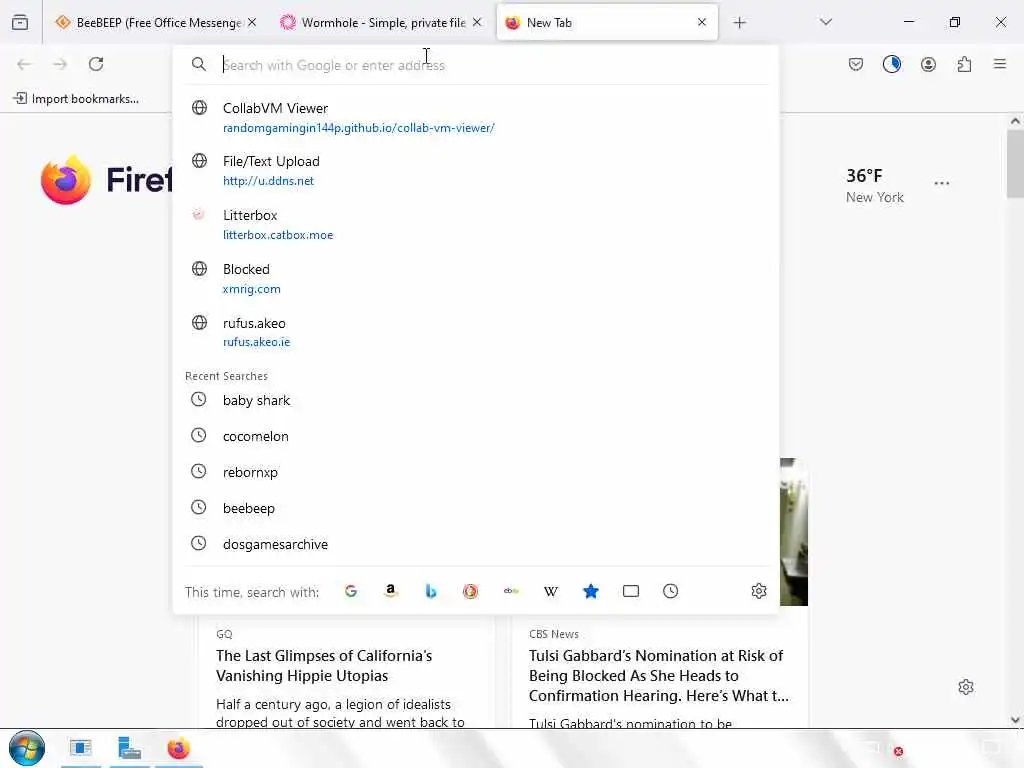Go forward one page
This screenshot has width=1024, height=768.
click(60, 64)
